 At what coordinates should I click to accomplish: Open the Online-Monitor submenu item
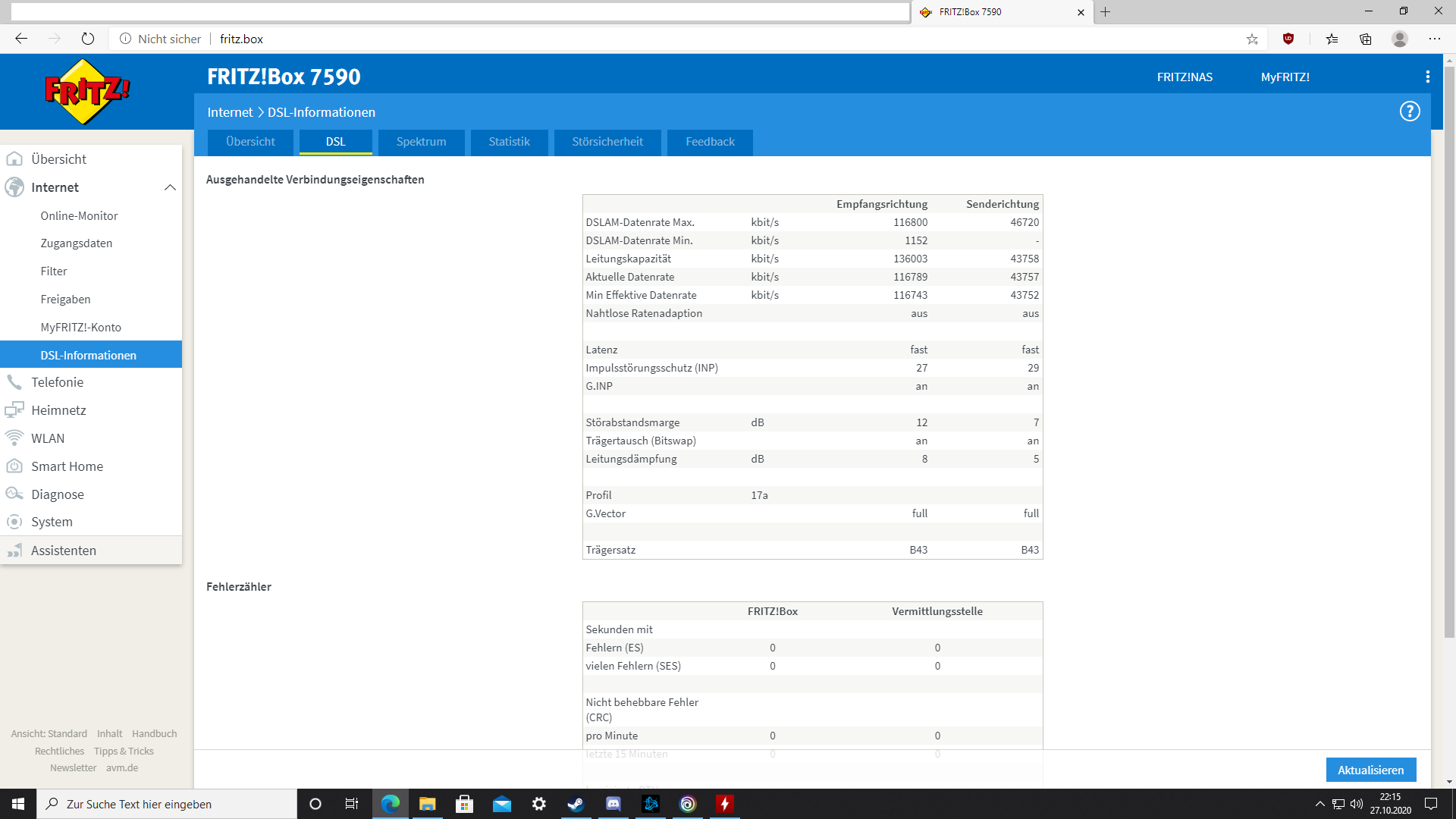pos(79,216)
